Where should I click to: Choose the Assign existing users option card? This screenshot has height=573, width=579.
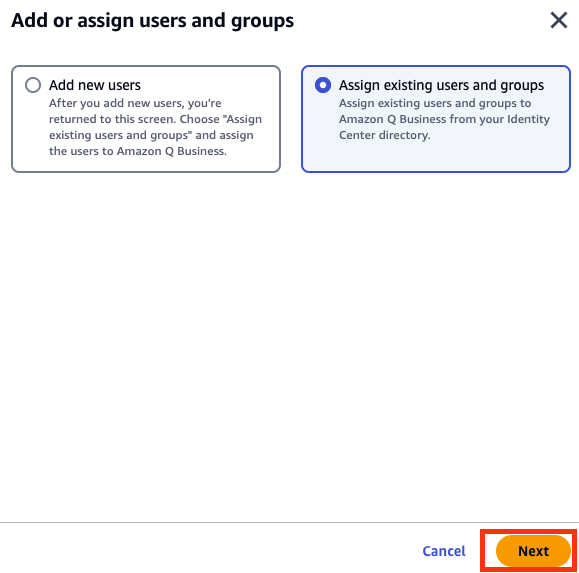(436, 119)
